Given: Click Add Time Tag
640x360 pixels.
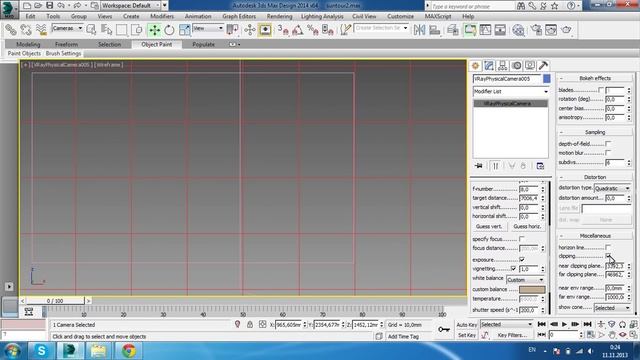Looking at the screenshot, I should (403, 336).
